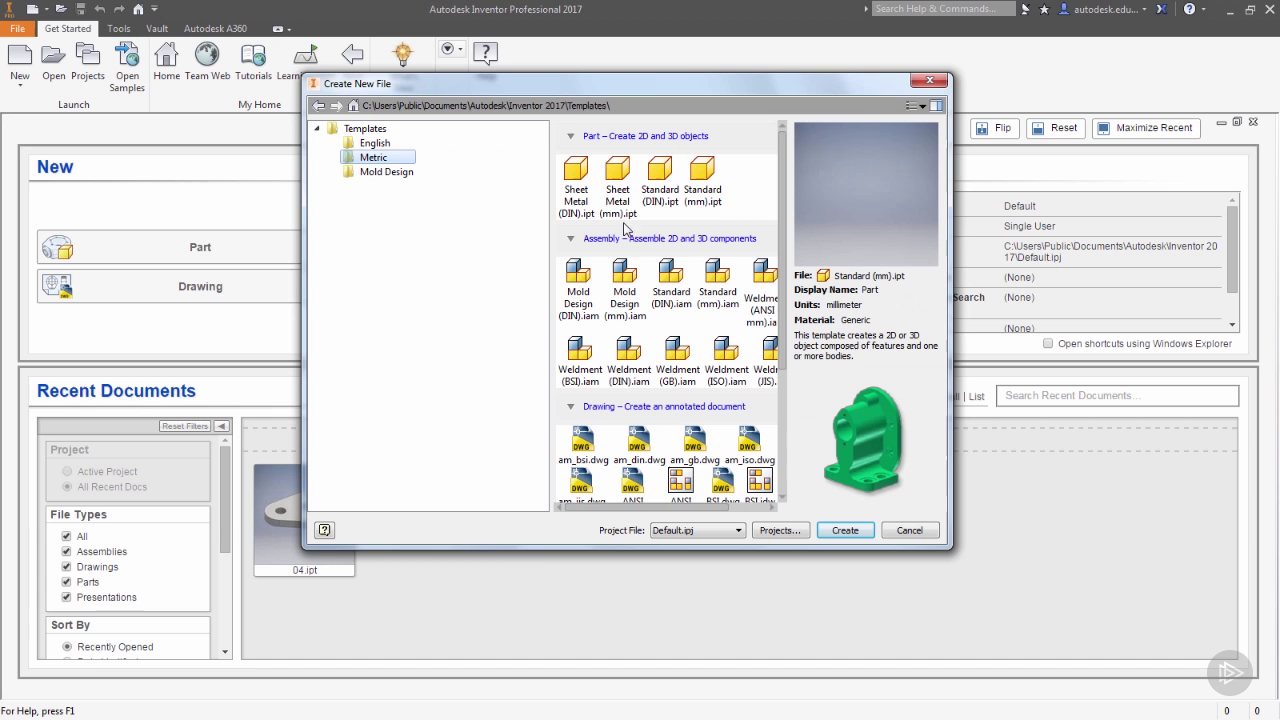Choose the Standard (mm).ipt part template

point(702,181)
